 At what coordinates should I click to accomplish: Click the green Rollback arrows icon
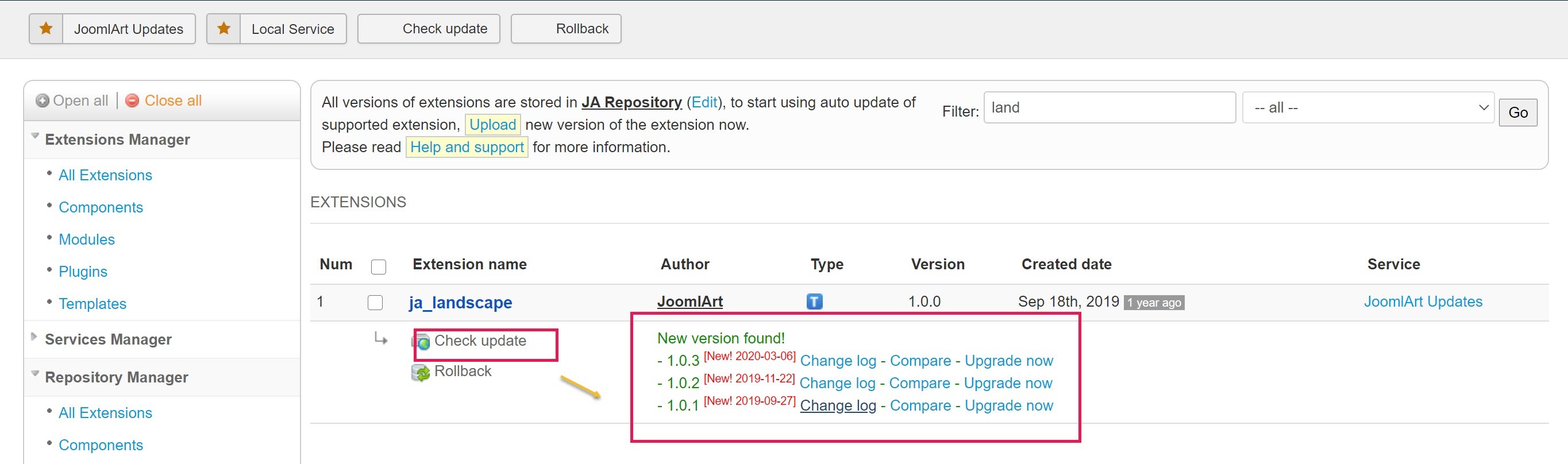point(421,372)
